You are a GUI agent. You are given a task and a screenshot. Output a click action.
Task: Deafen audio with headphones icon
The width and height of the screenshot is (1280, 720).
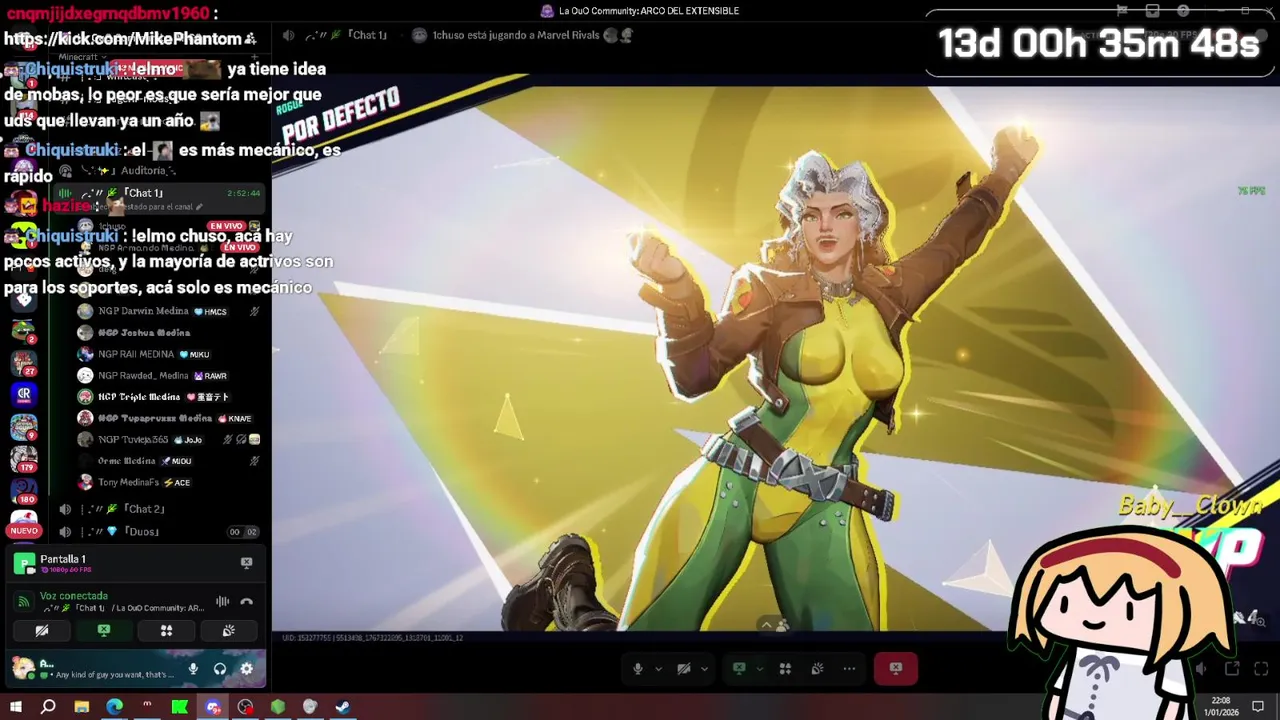220,669
